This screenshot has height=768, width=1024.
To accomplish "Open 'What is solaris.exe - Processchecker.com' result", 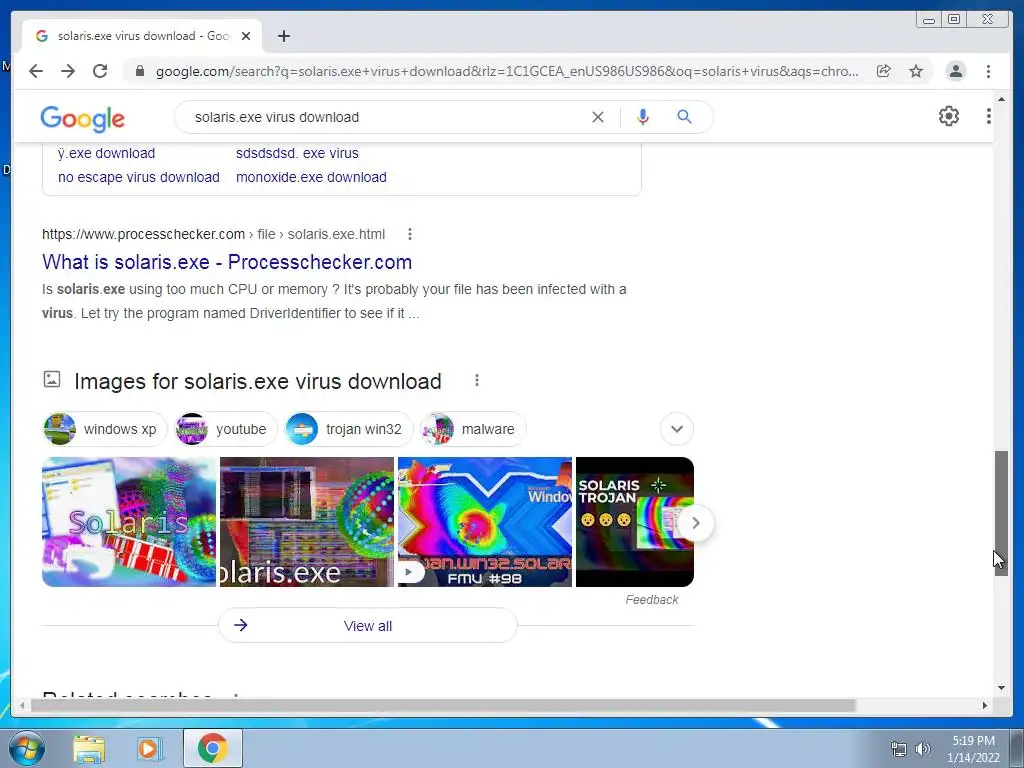I will coord(227,262).
